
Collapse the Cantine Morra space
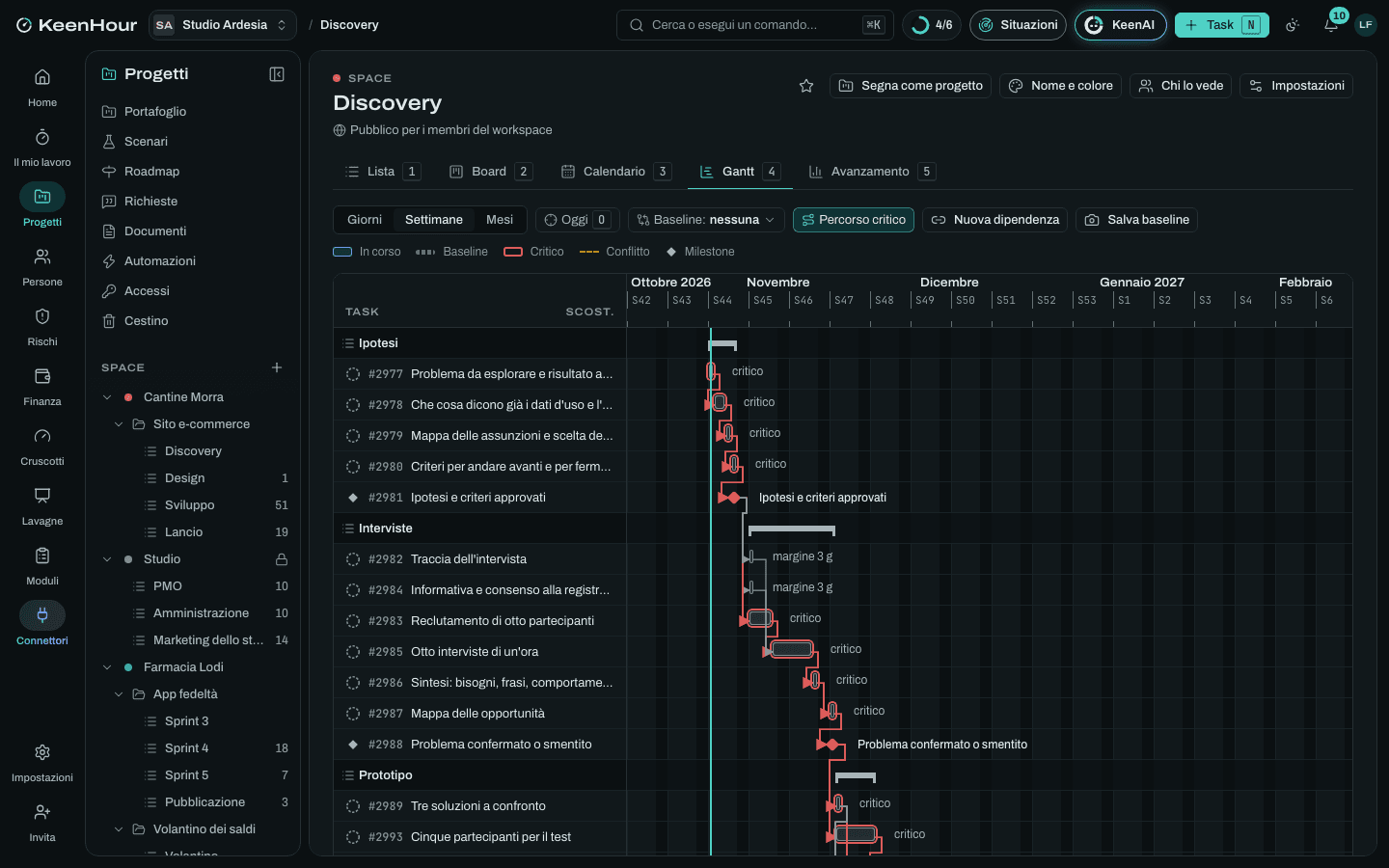(x=107, y=397)
